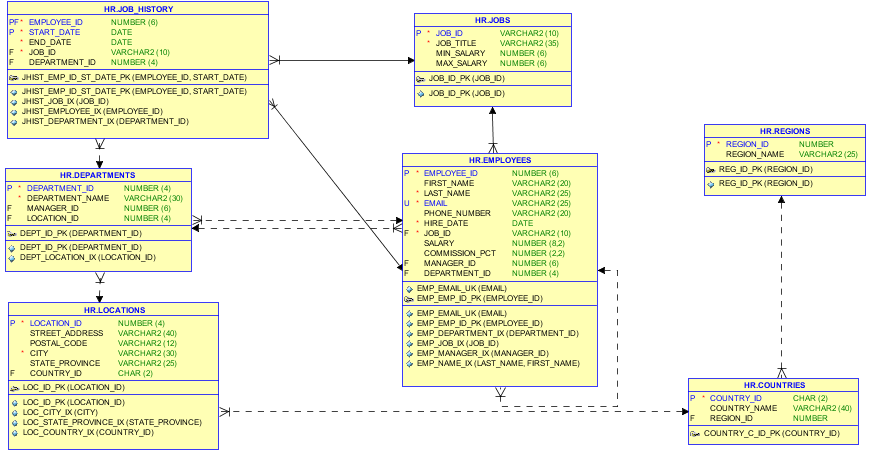Image resolution: width=878 pixels, height=453 pixels.
Task: Click the index icon beside EMP_NAME_IX
Action: (x=409, y=364)
